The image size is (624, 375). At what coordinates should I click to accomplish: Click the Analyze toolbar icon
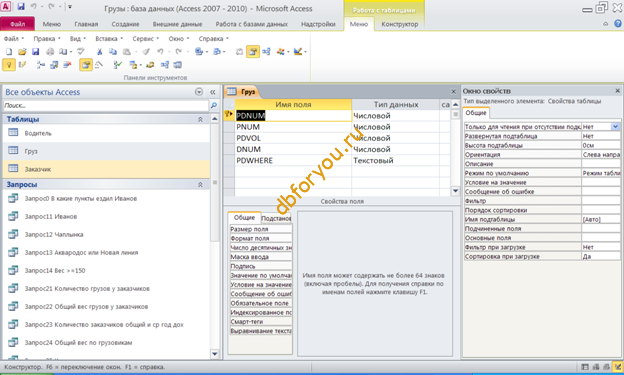(217, 52)
